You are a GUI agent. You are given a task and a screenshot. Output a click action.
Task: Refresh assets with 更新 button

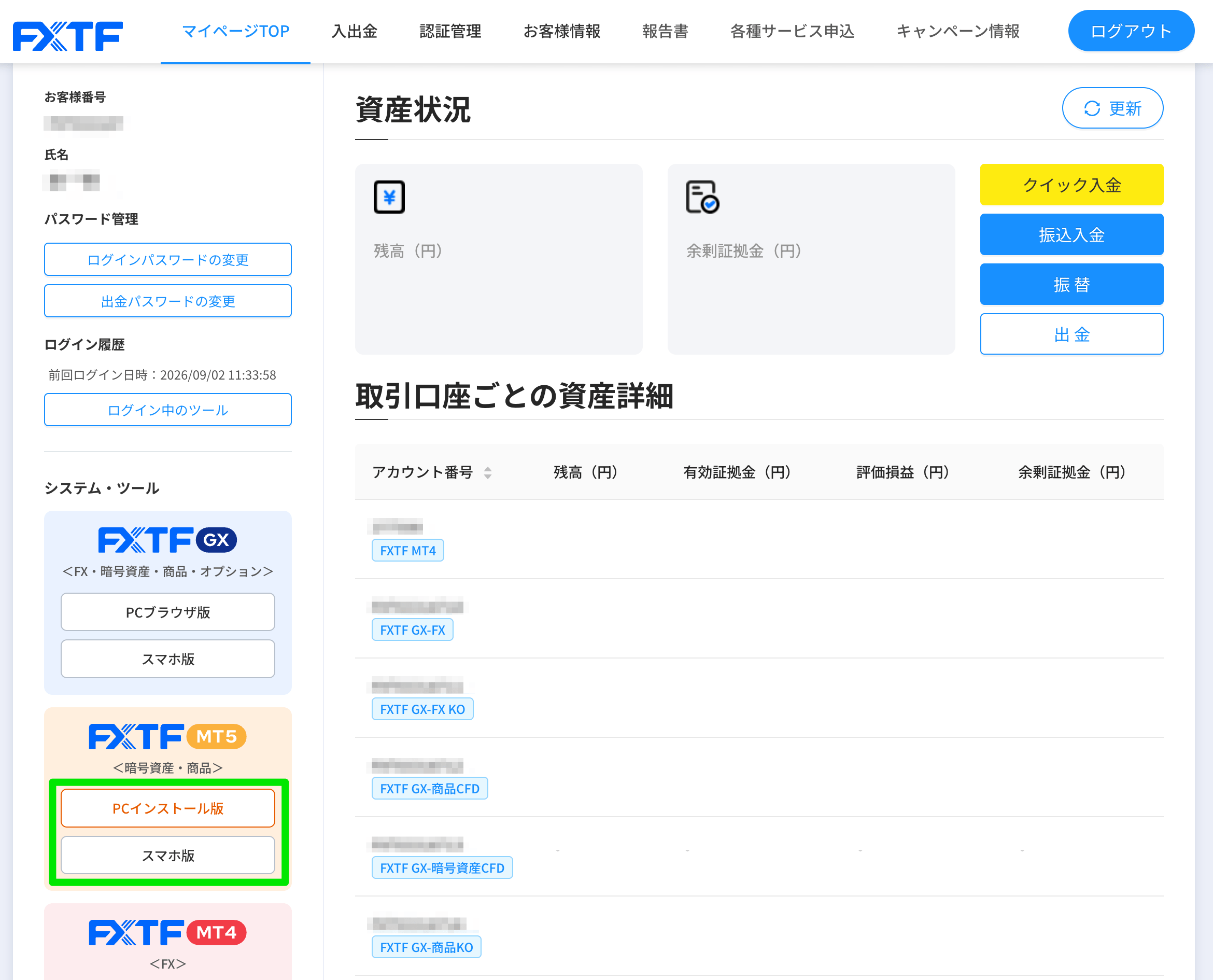tap(1112, 108)
